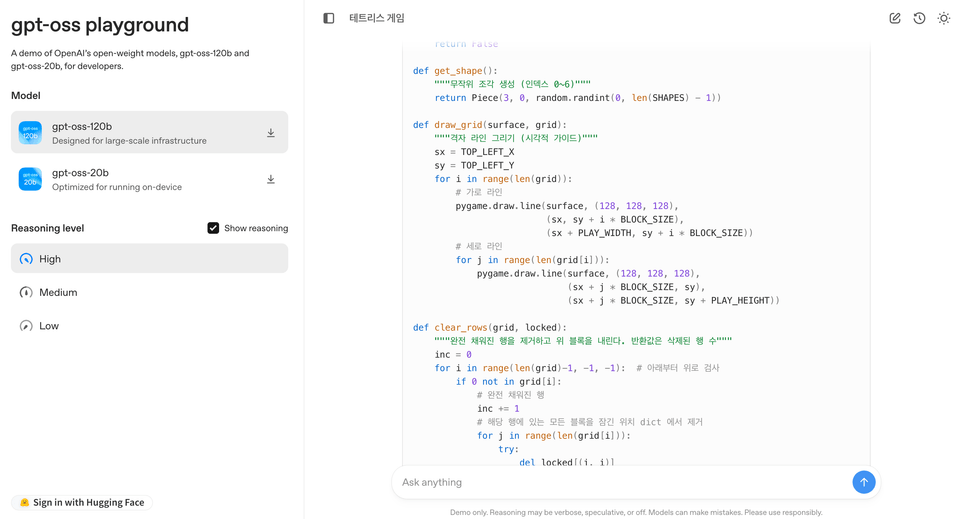
Task: Click the High reasoning gauge icon
Action: click(x=26, y=259)
